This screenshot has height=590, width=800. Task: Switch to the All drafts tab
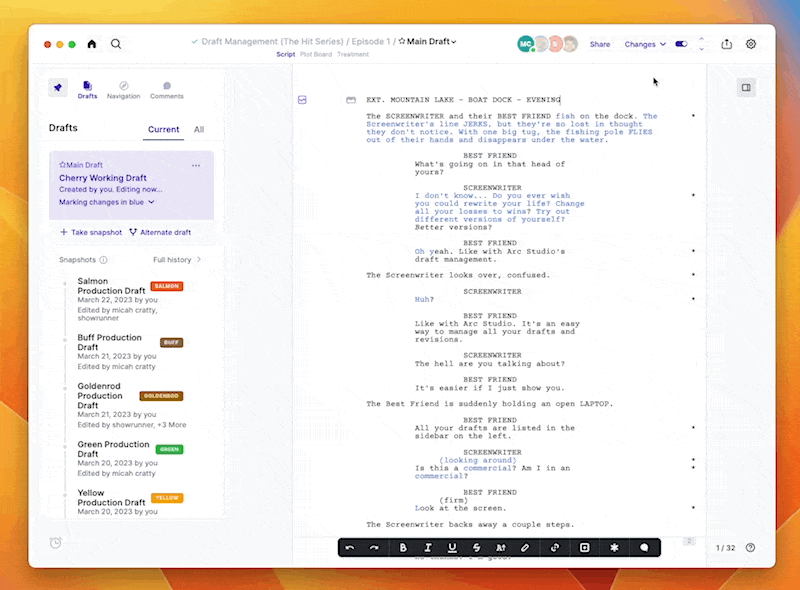tap(199, 129)
